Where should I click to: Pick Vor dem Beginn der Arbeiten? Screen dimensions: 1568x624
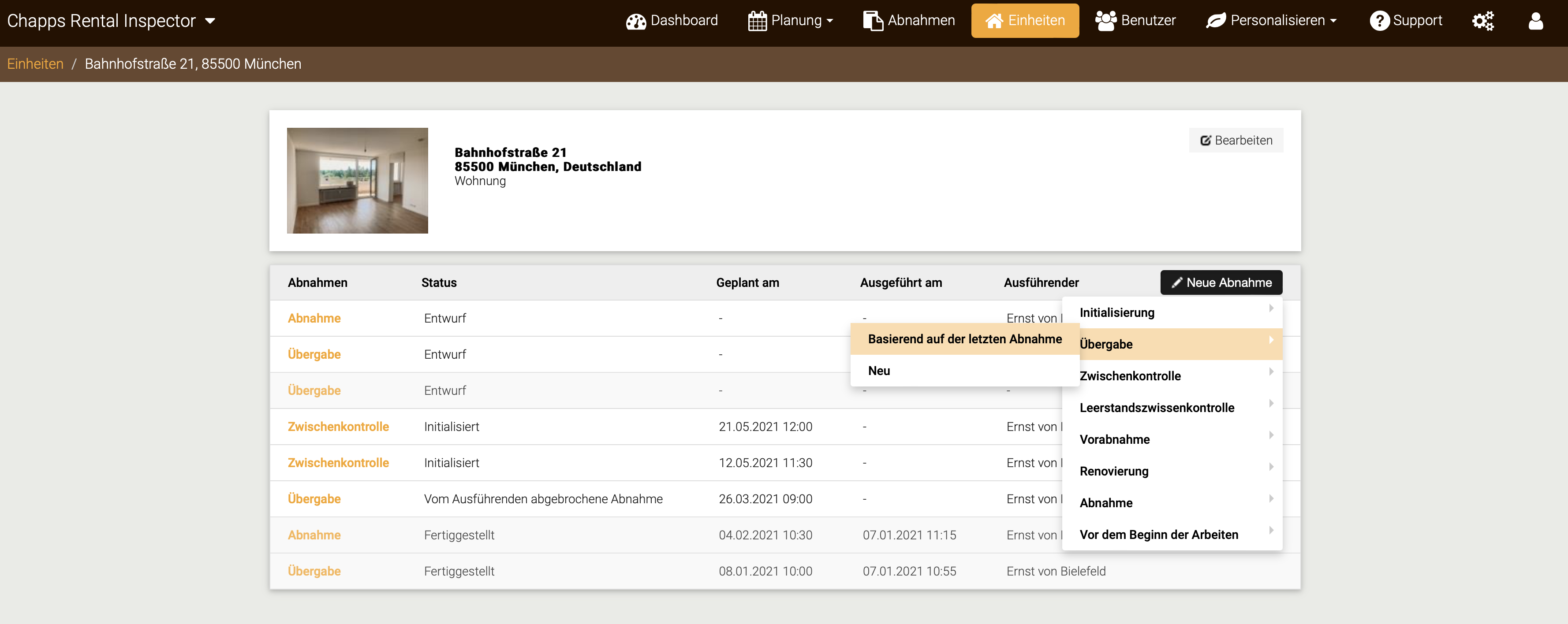tap(1158, 535)
